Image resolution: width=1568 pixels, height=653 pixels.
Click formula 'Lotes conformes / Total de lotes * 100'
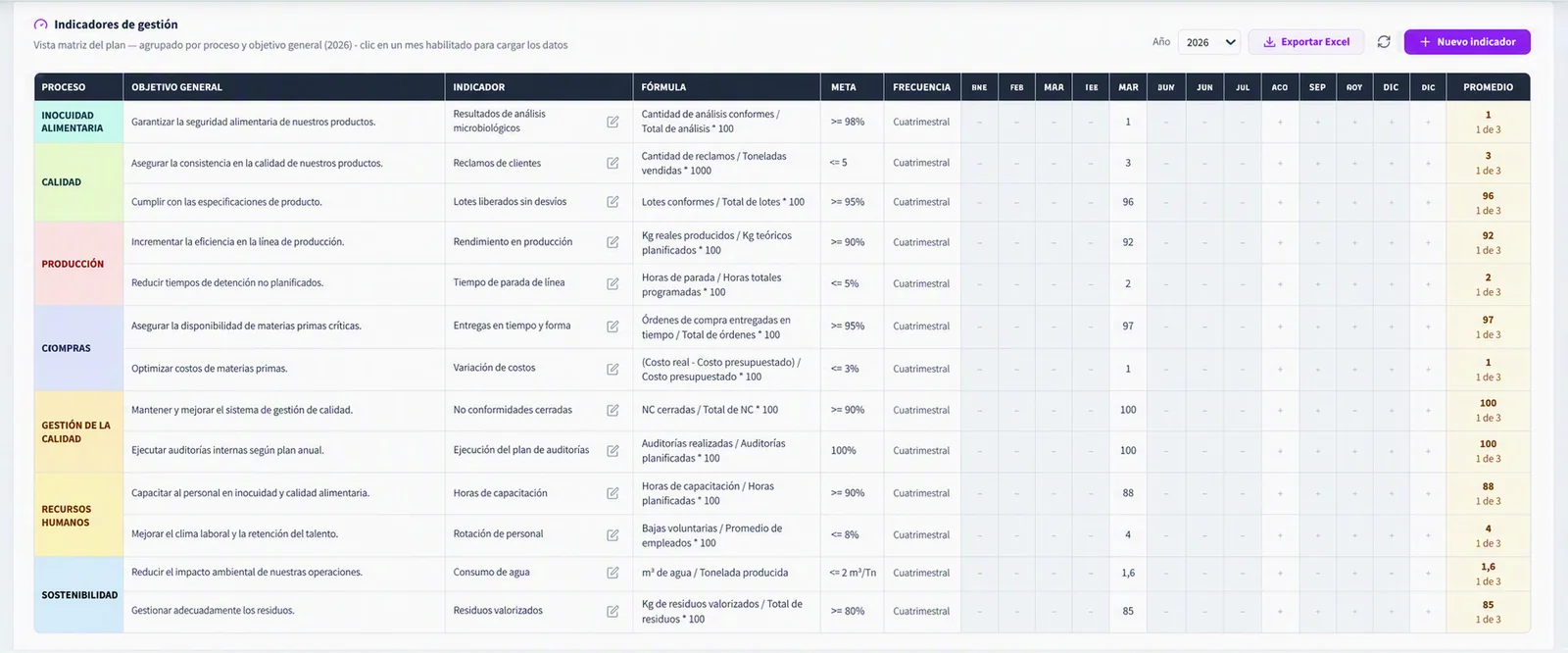[x=722, y=202]
